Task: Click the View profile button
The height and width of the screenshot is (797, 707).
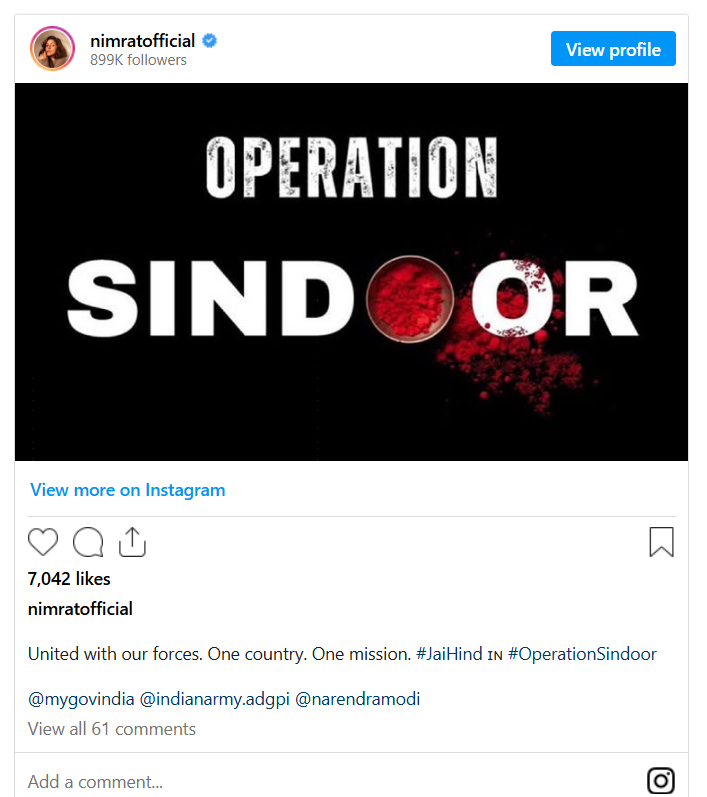Action: pos(613,49)
